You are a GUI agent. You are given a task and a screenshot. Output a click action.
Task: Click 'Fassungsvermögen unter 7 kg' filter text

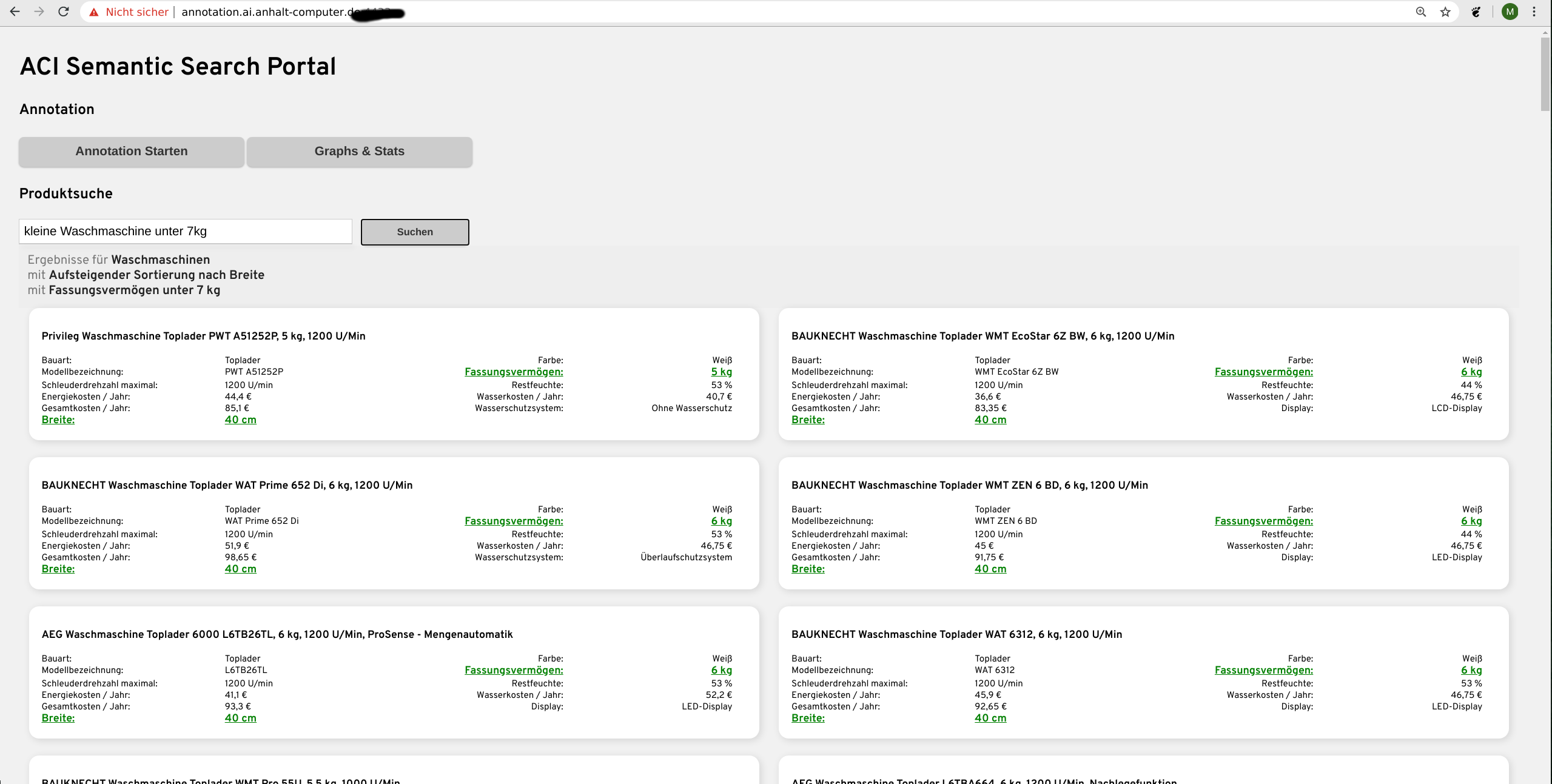[x=135, y=290]
